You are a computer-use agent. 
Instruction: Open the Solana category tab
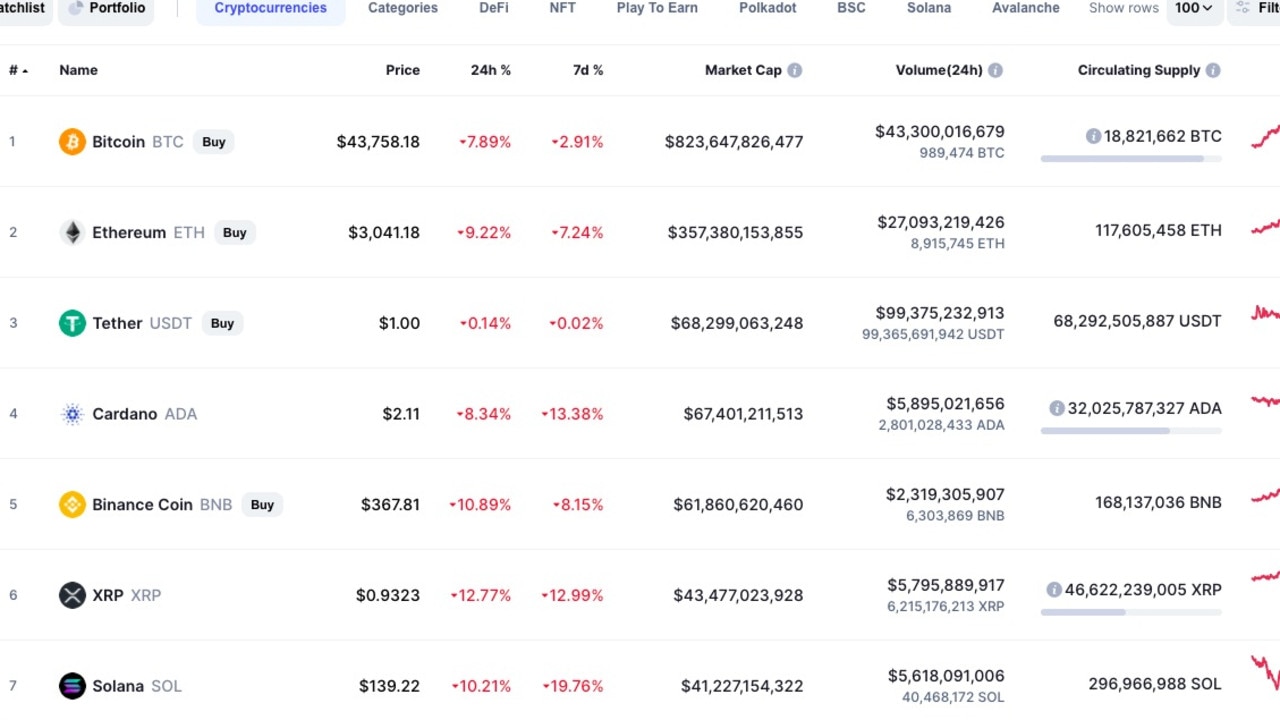click(929, 8)
